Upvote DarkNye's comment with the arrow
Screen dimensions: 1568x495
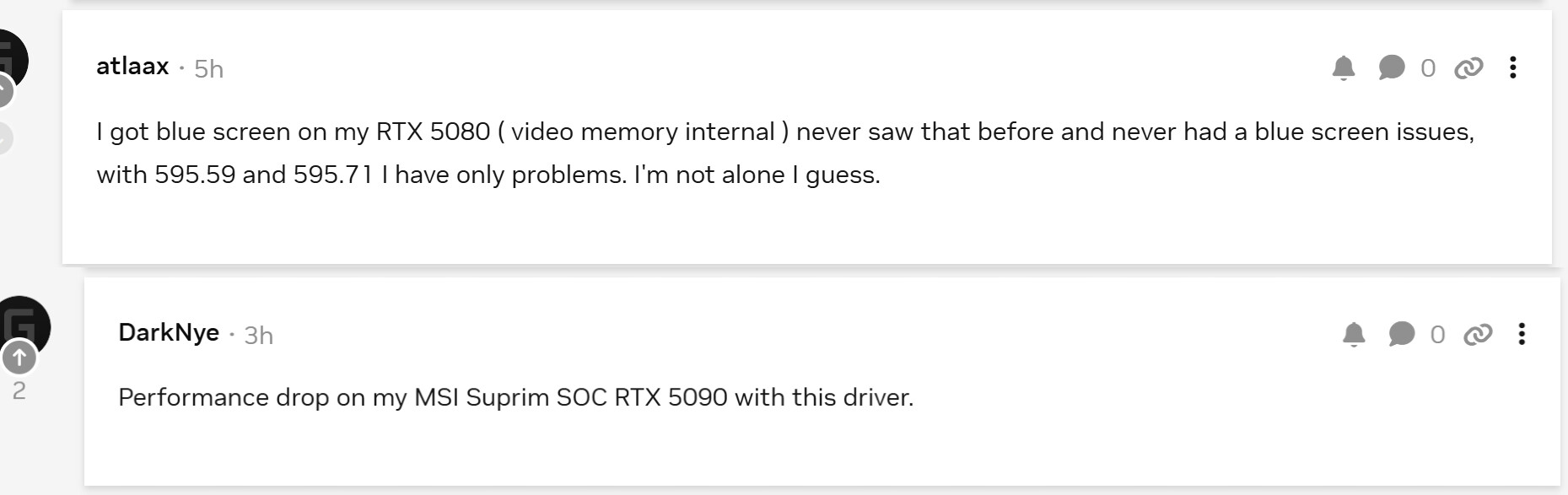coord(19,358)
